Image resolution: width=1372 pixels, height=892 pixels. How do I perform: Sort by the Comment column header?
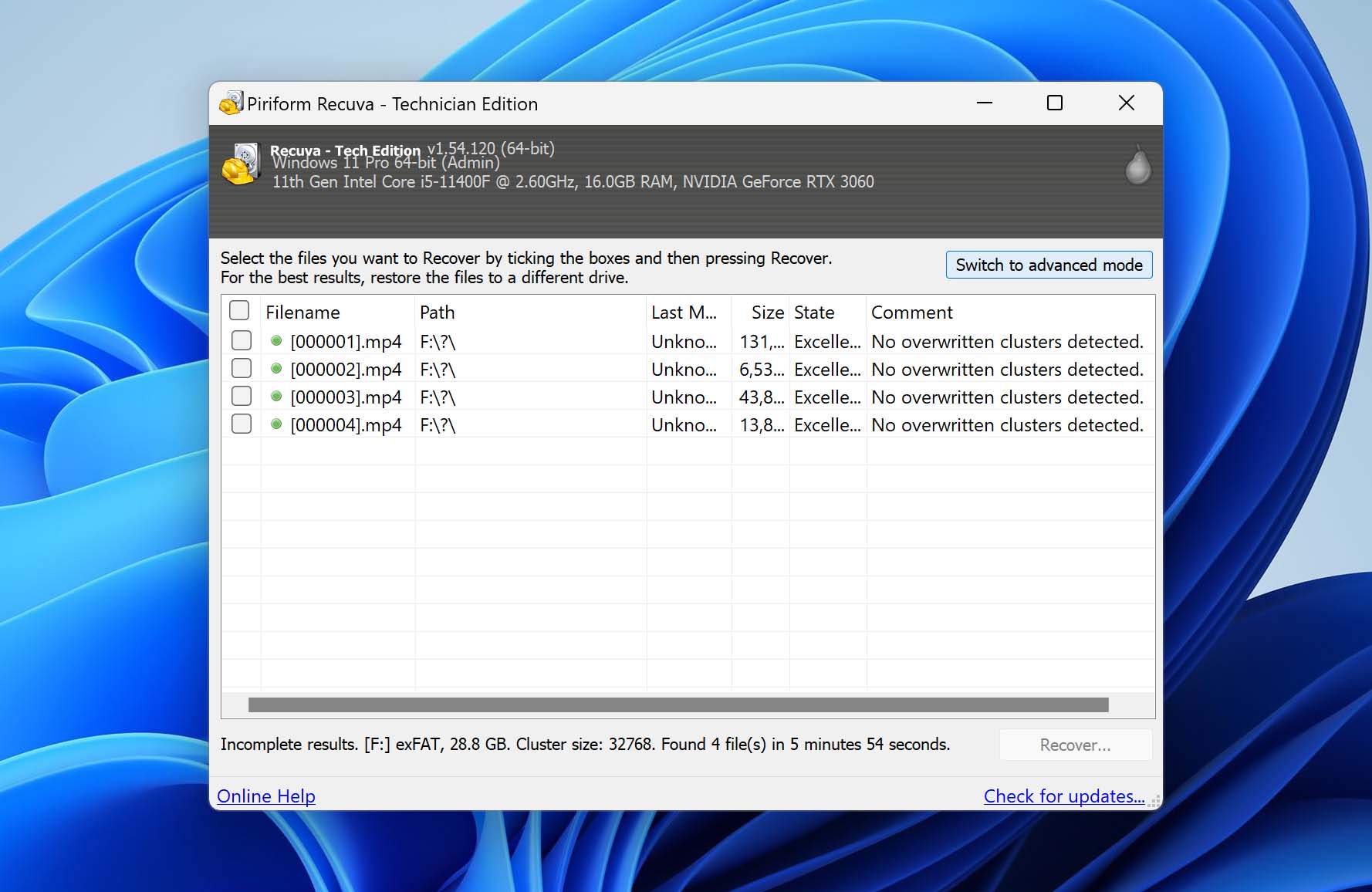coord(1010,312)
